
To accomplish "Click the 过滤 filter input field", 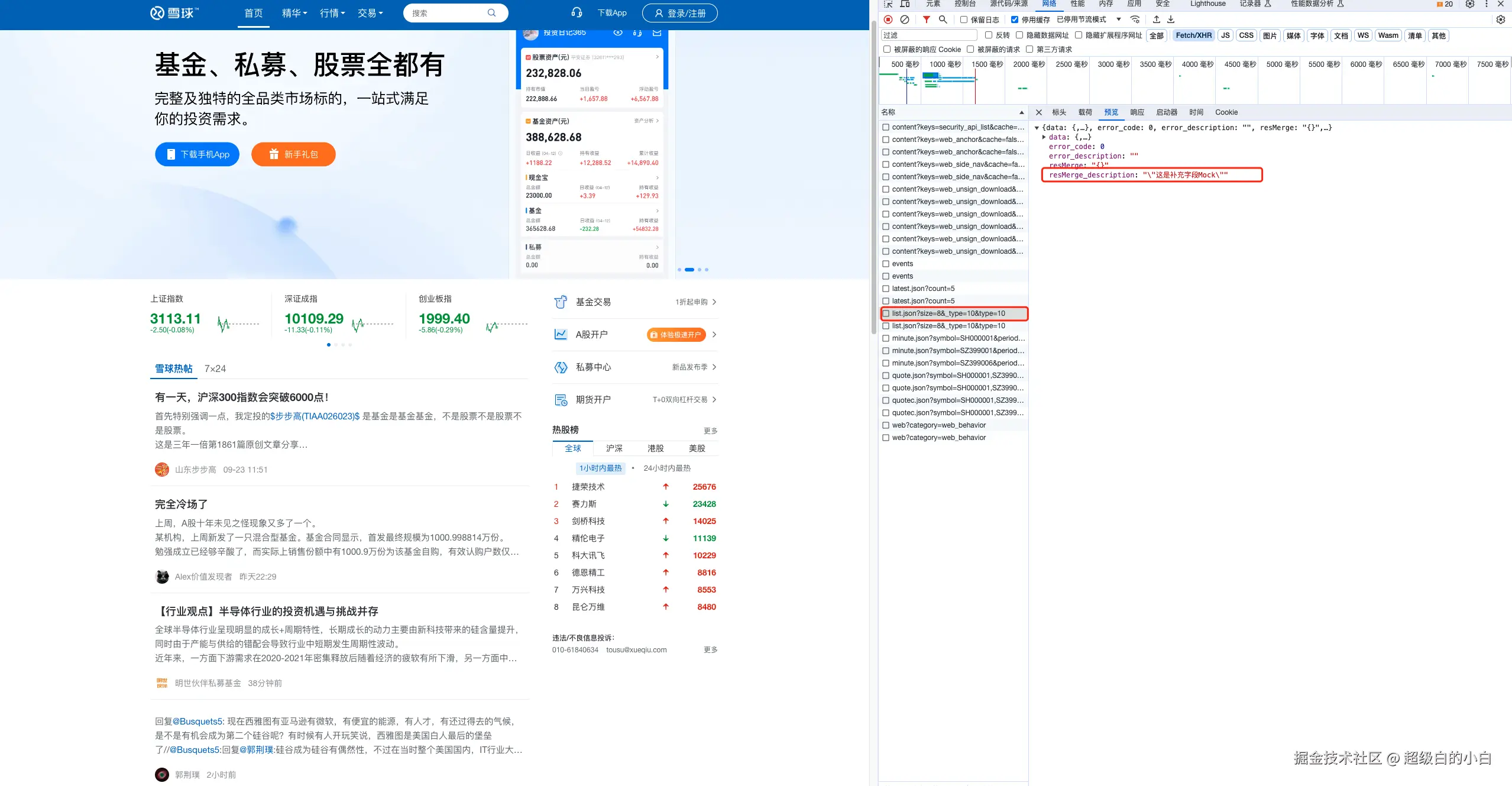I will click(x=928, y=35).
